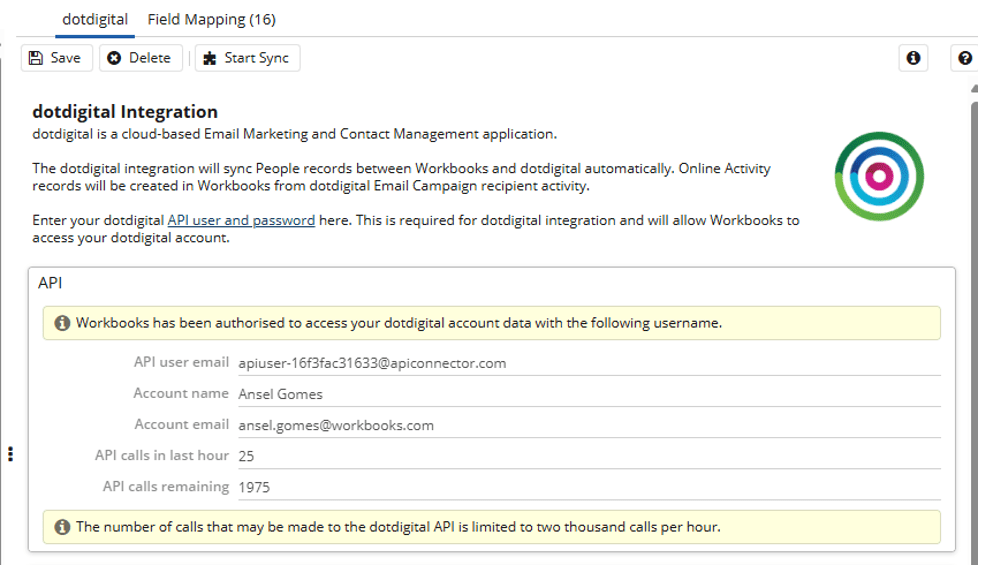990x570 pixels.
Task: Click the Account email field
Action: [589, 425]
